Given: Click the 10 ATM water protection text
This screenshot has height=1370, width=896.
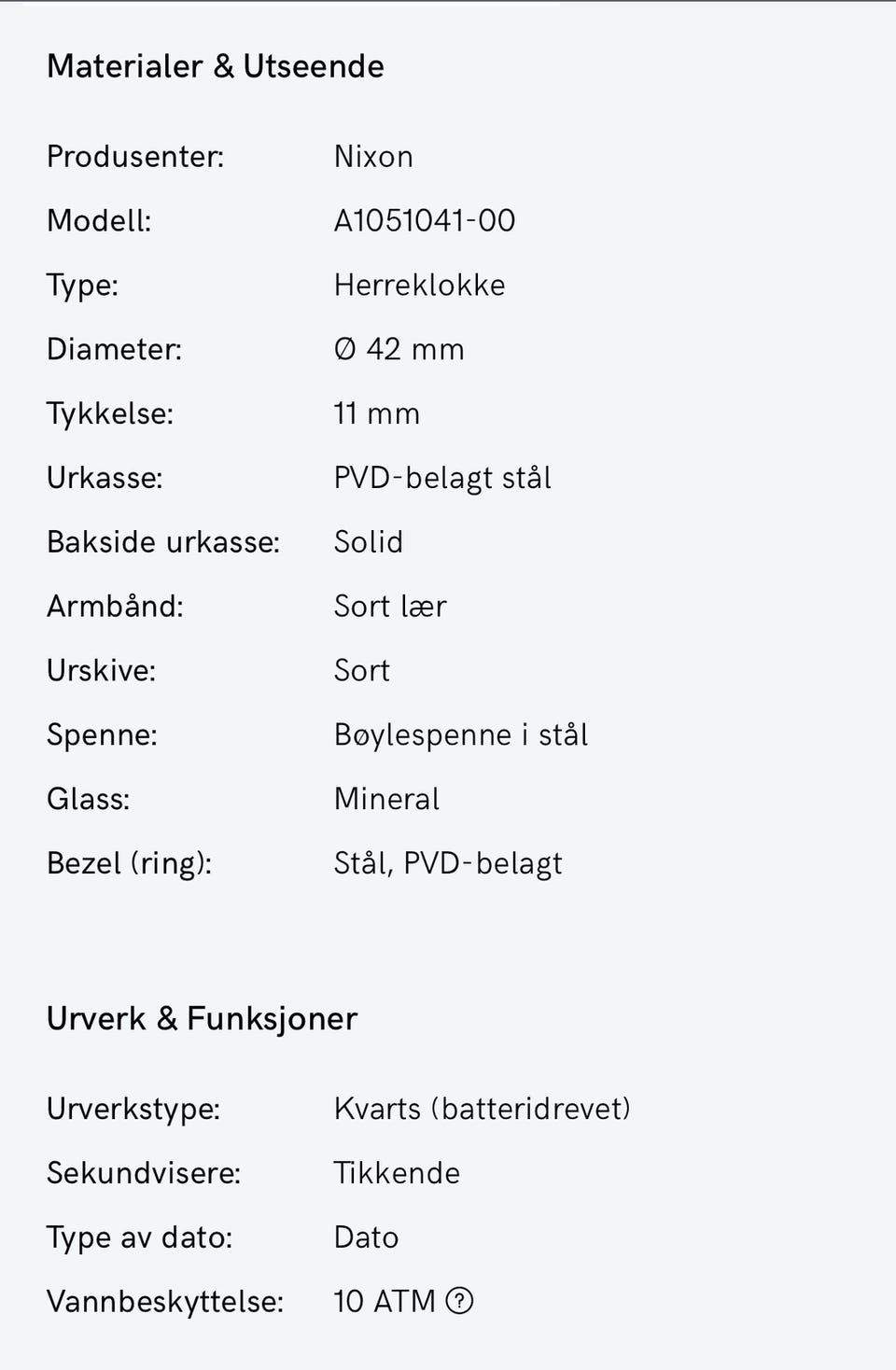Looking at the screenshot, I should (x=385, y=1301).
